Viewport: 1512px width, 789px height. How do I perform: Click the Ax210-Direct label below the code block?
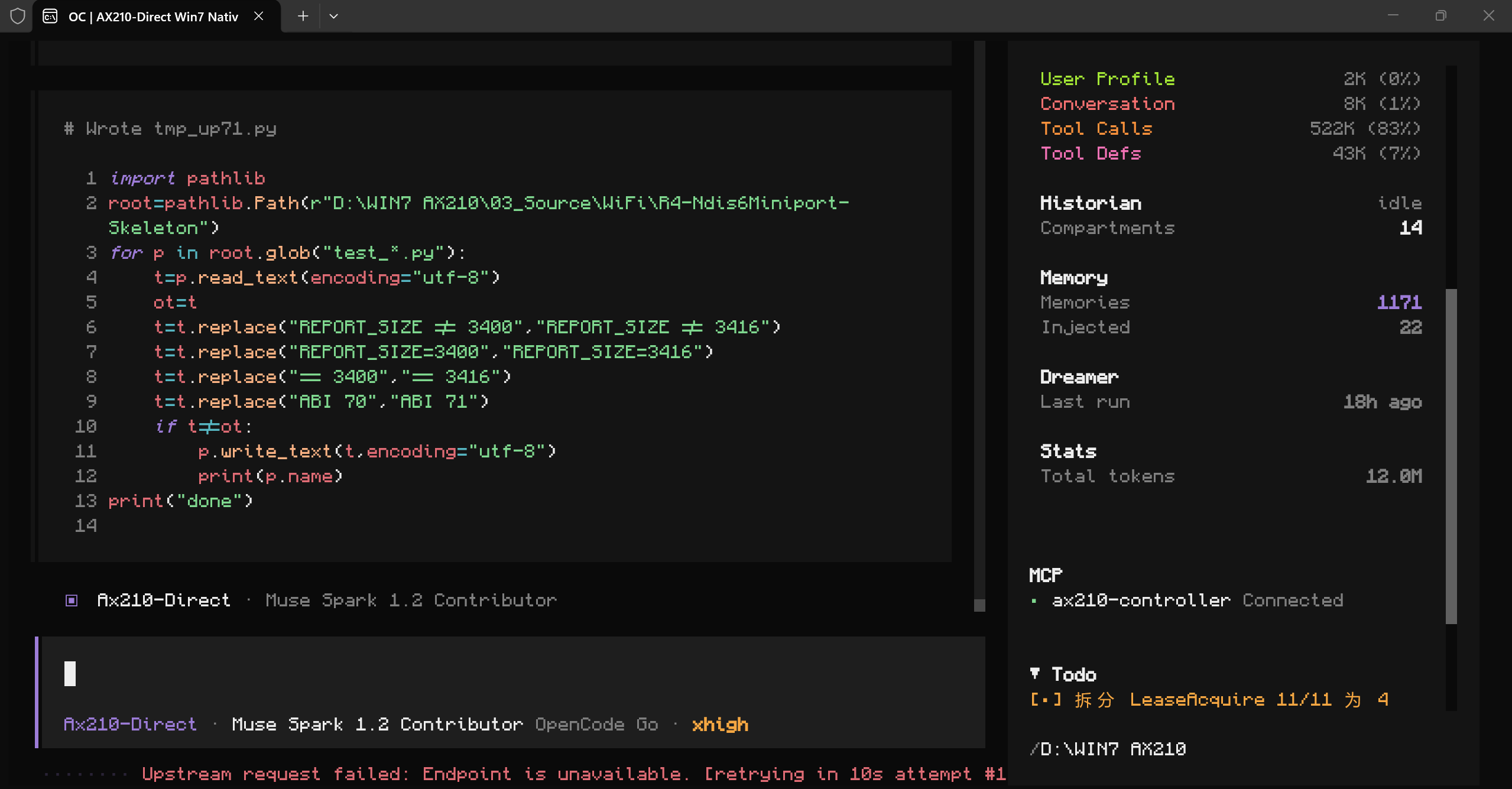164,600
